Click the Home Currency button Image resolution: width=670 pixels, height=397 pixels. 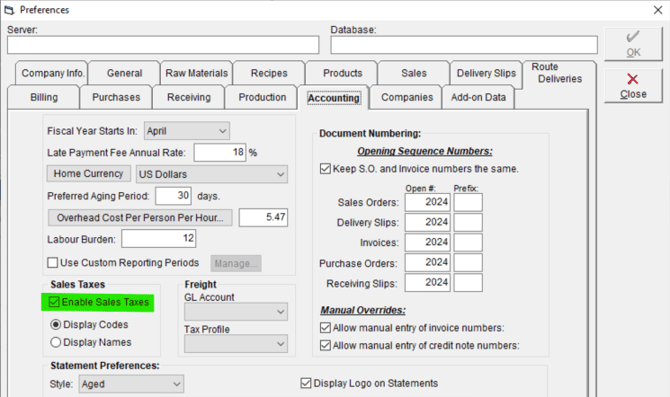[x=88, y=174]
